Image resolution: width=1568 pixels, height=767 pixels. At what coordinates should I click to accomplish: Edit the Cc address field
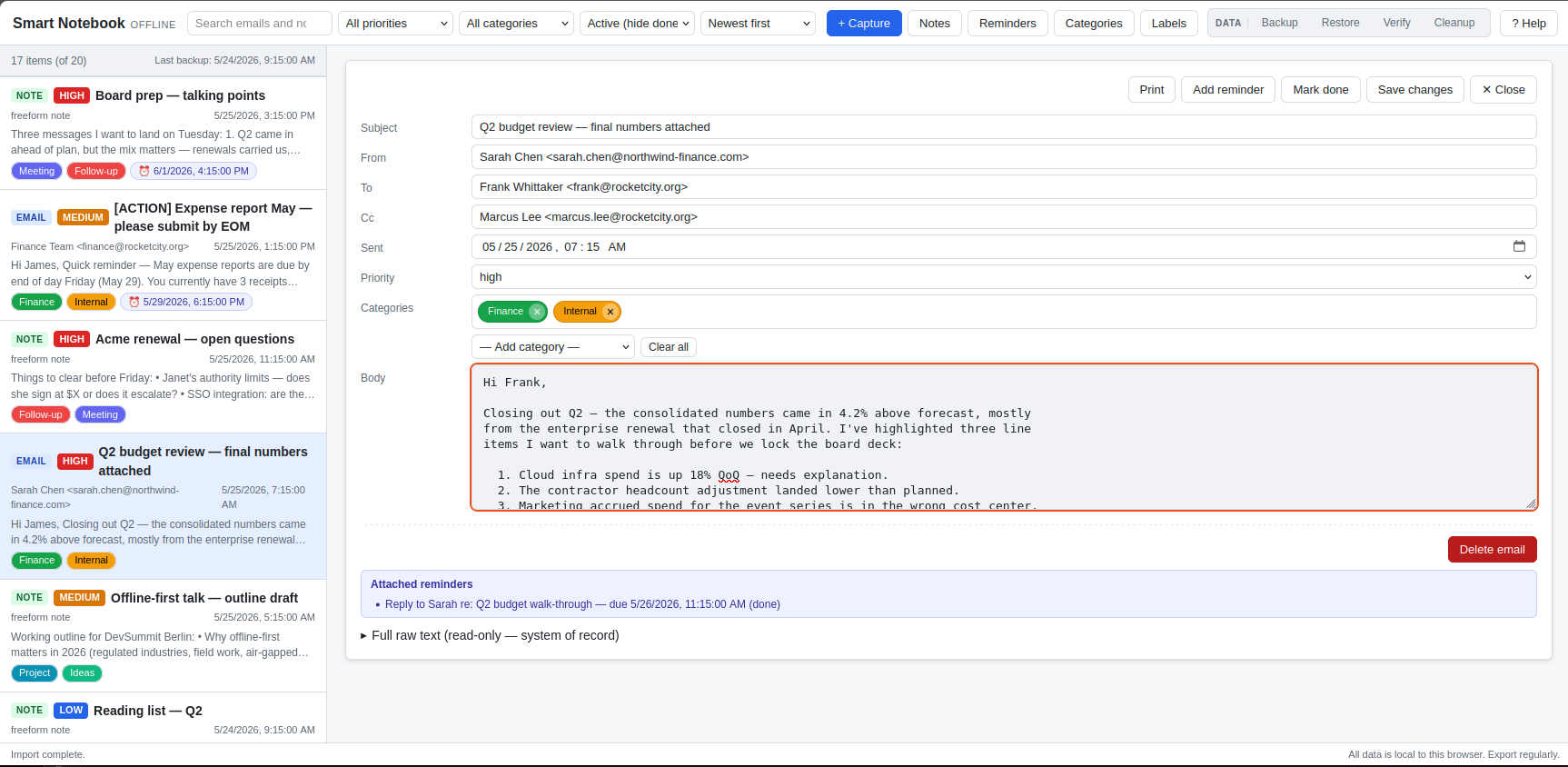1004,217
